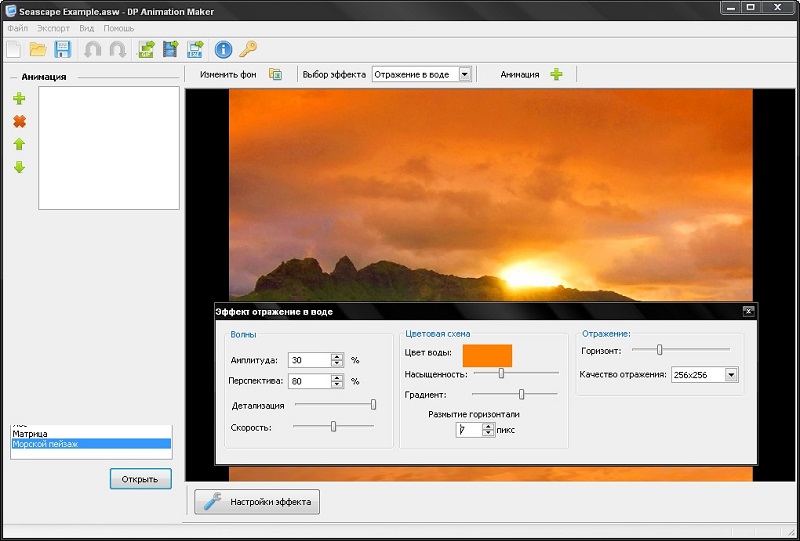Open the Вид menu
Viewport: 800px width, 541px height.
click(86, 29)
